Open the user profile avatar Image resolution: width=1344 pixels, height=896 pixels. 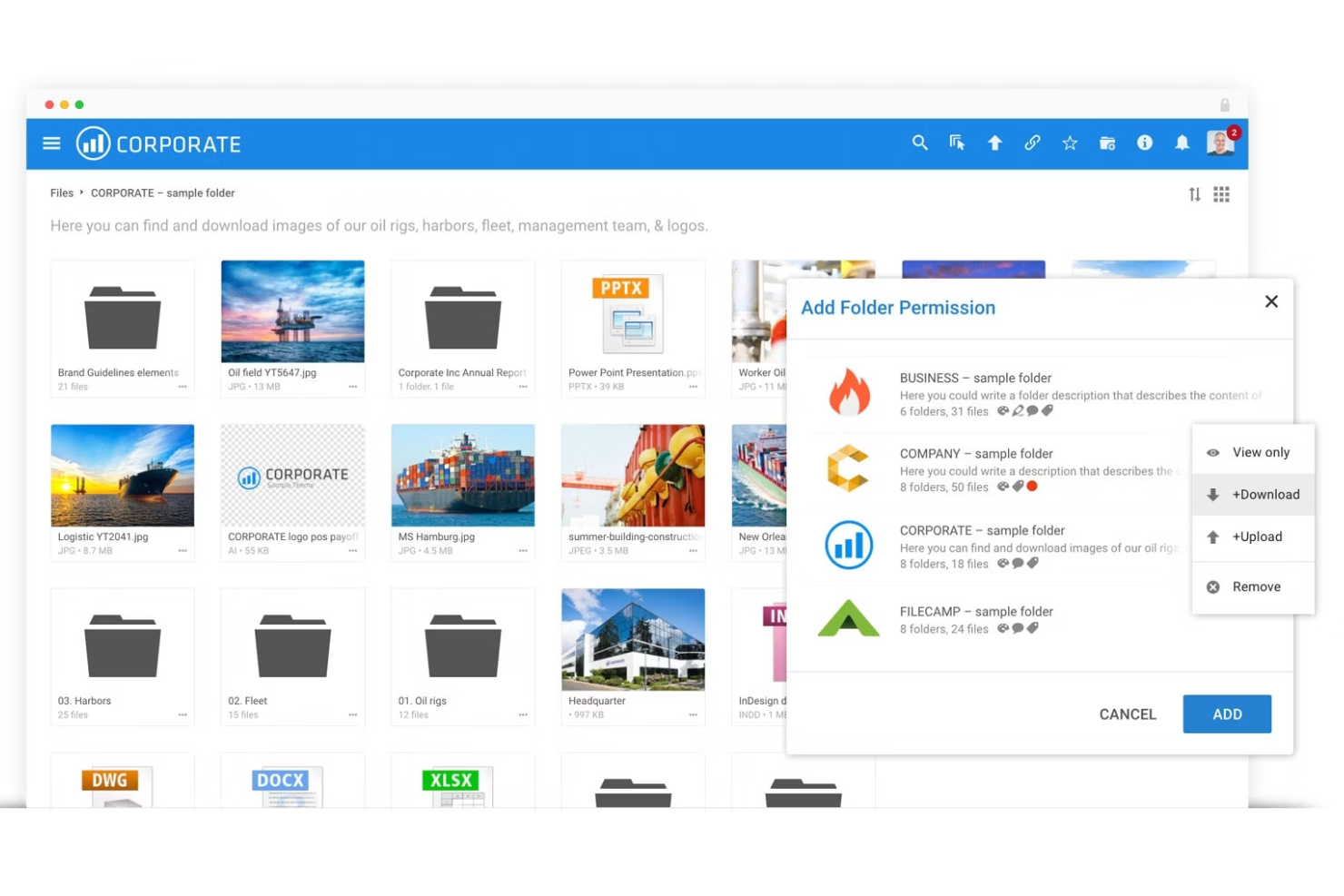(1220, 143)
